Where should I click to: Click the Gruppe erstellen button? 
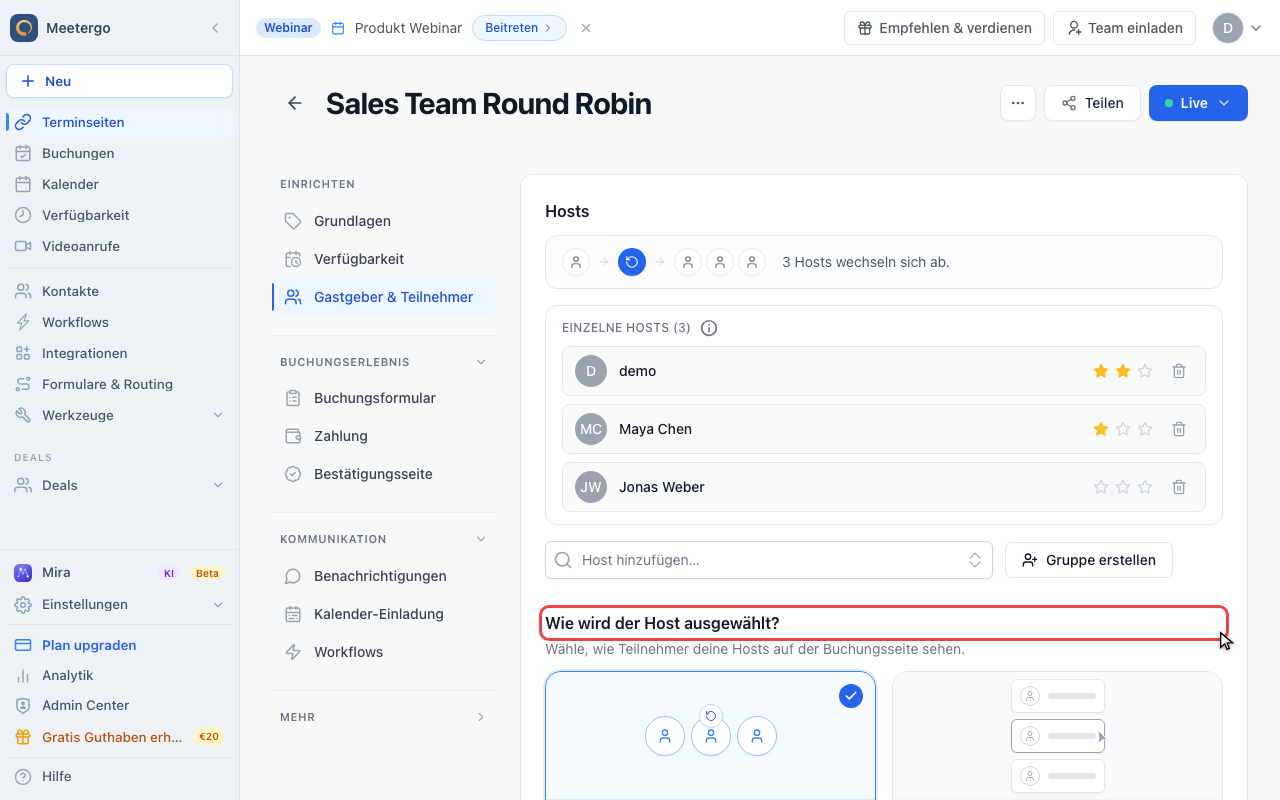coord(1088,560)
